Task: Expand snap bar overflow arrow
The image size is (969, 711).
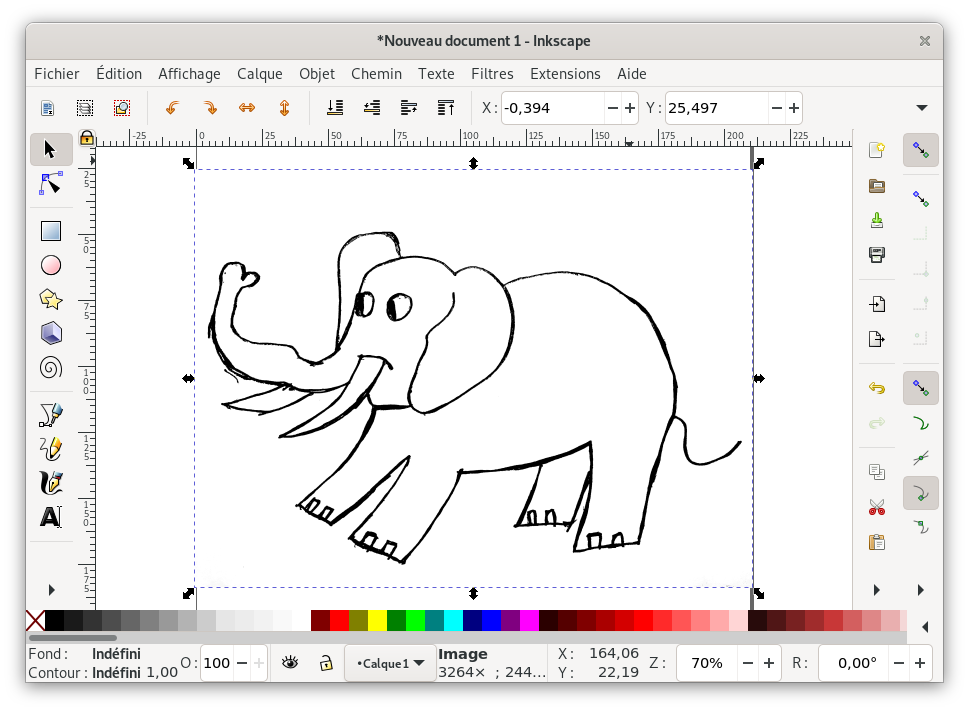Action: (921, 590)
